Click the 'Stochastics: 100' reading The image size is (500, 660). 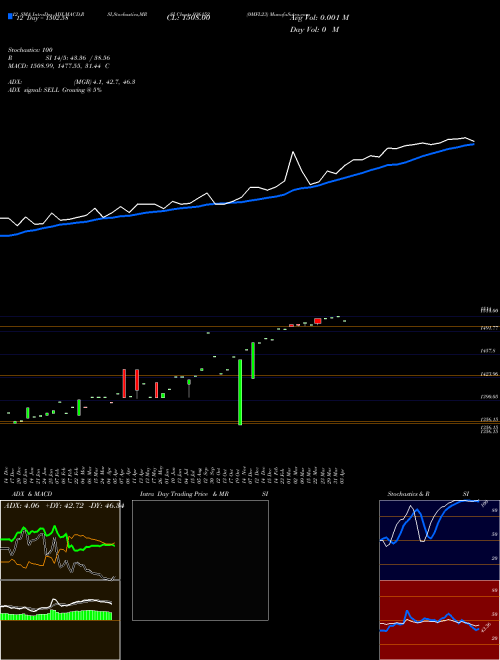click(30, 50)
